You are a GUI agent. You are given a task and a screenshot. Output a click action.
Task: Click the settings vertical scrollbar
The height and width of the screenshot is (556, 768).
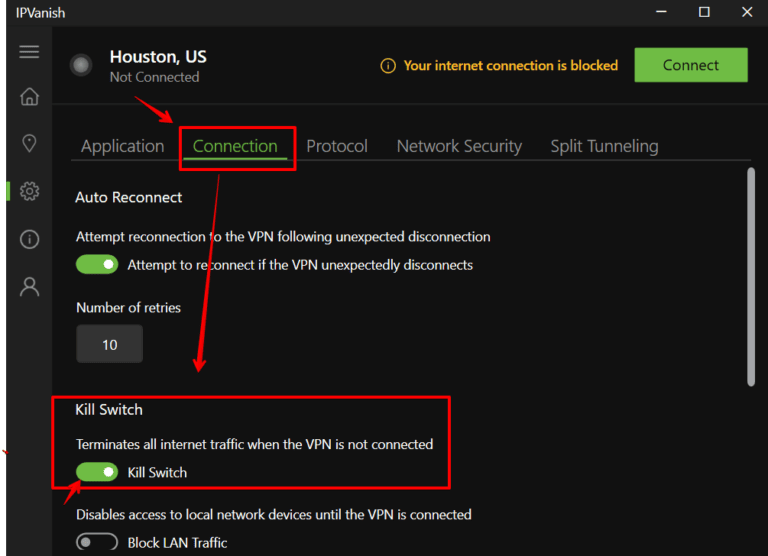pyautogui.click(x=751, y=277)
